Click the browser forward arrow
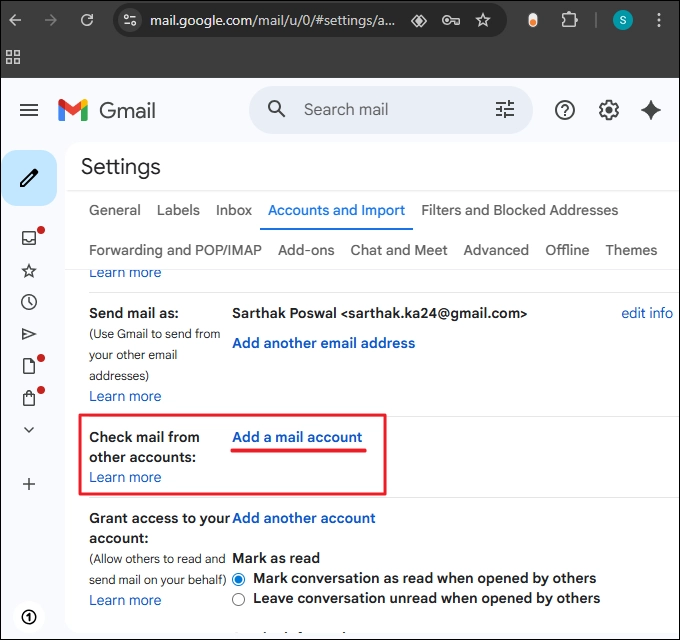680x640 pixels. click(x=51, y=20)
